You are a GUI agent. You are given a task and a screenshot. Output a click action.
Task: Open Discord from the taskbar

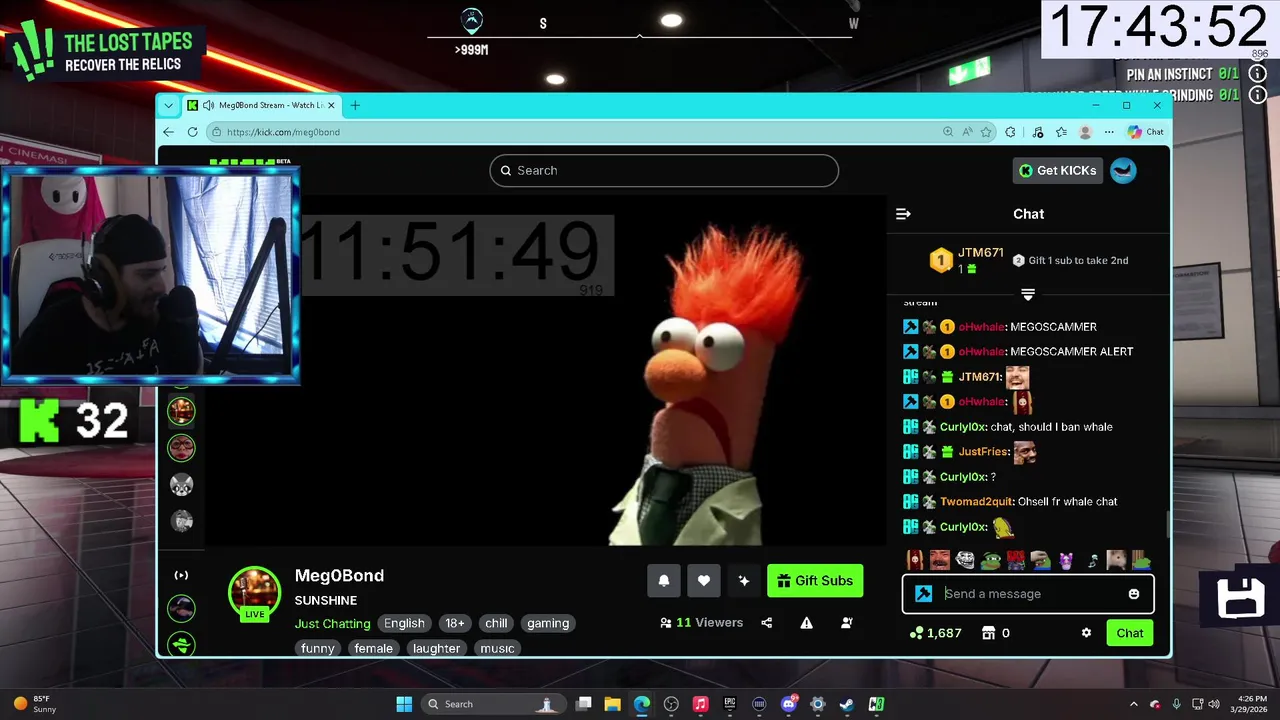pos(788,704)
